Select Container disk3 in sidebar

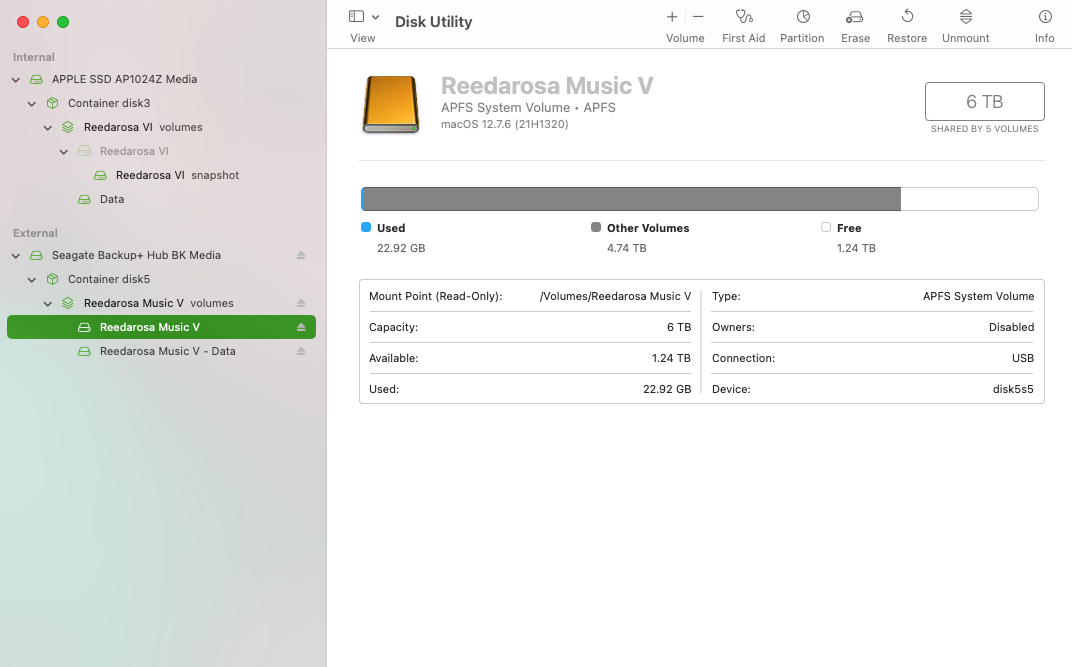tap(161, 103)
